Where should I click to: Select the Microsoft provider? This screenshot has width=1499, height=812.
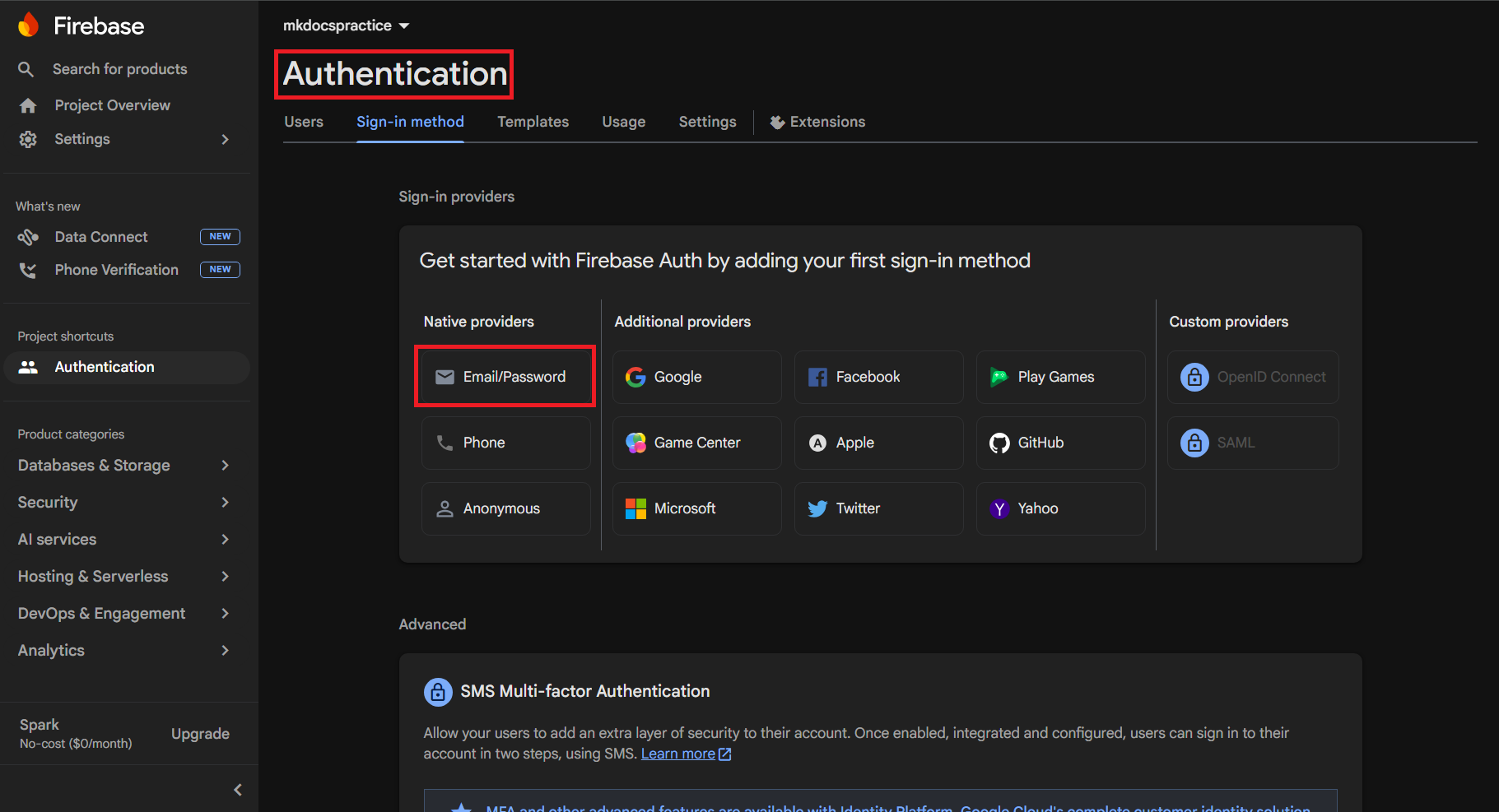[696, 508]
